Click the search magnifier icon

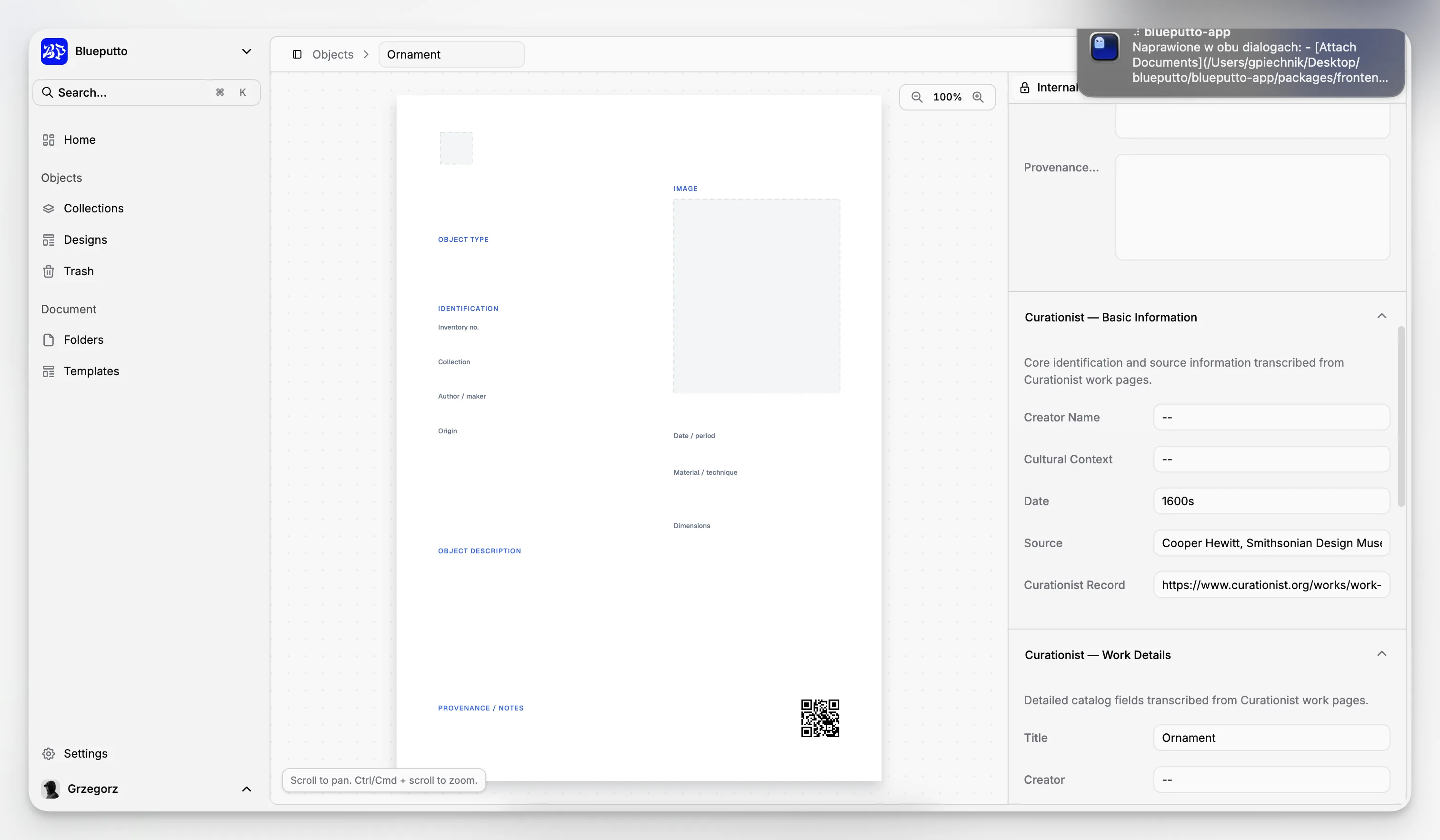pyautogui.click(x=48, y=92)
